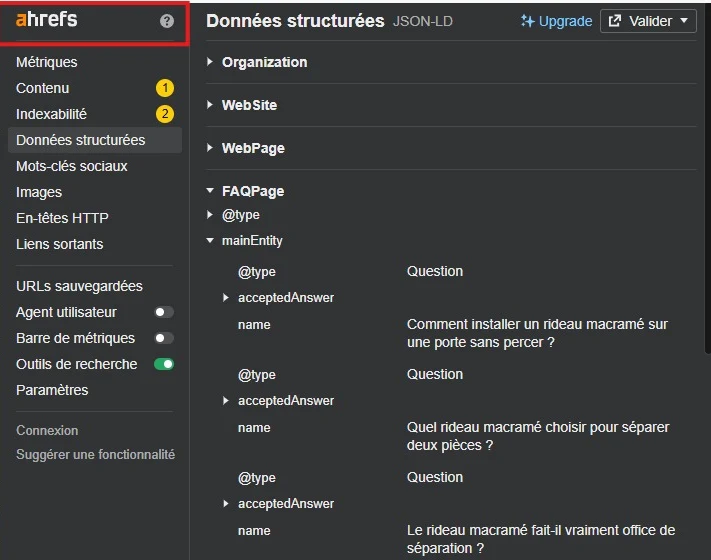The image size is (711, 560).
Task: Collapse the FAQPage section
Action: 209,191
